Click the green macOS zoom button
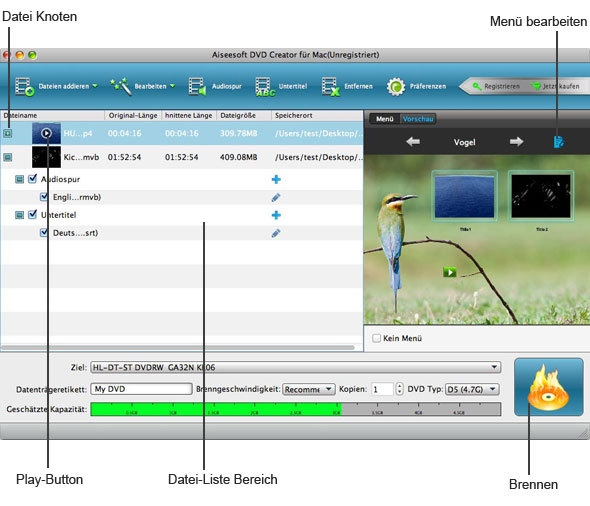This screenshot has width=590, height=506. point(32,55)
